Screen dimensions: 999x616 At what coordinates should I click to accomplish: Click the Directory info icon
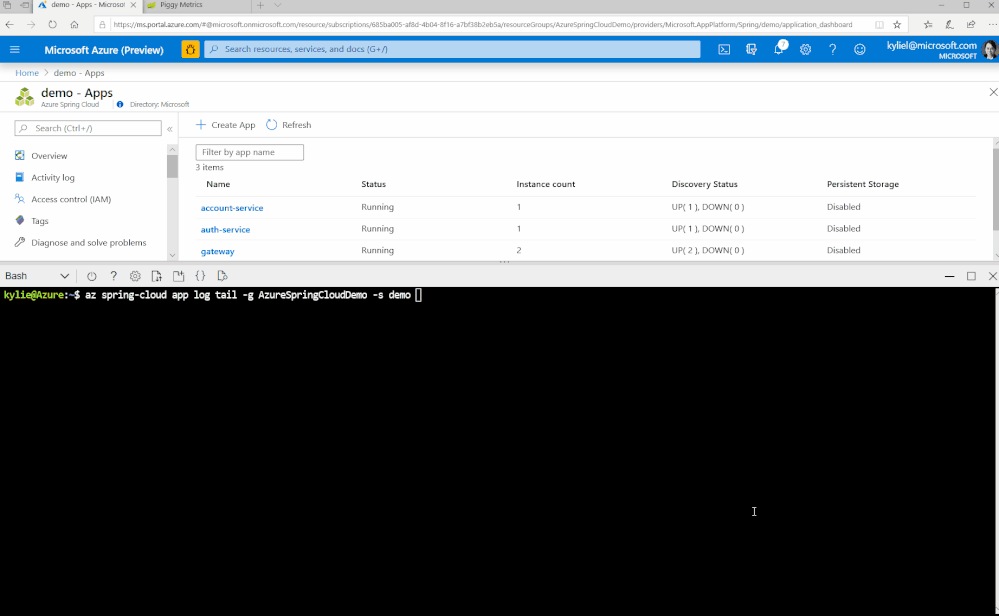[120, 104]
